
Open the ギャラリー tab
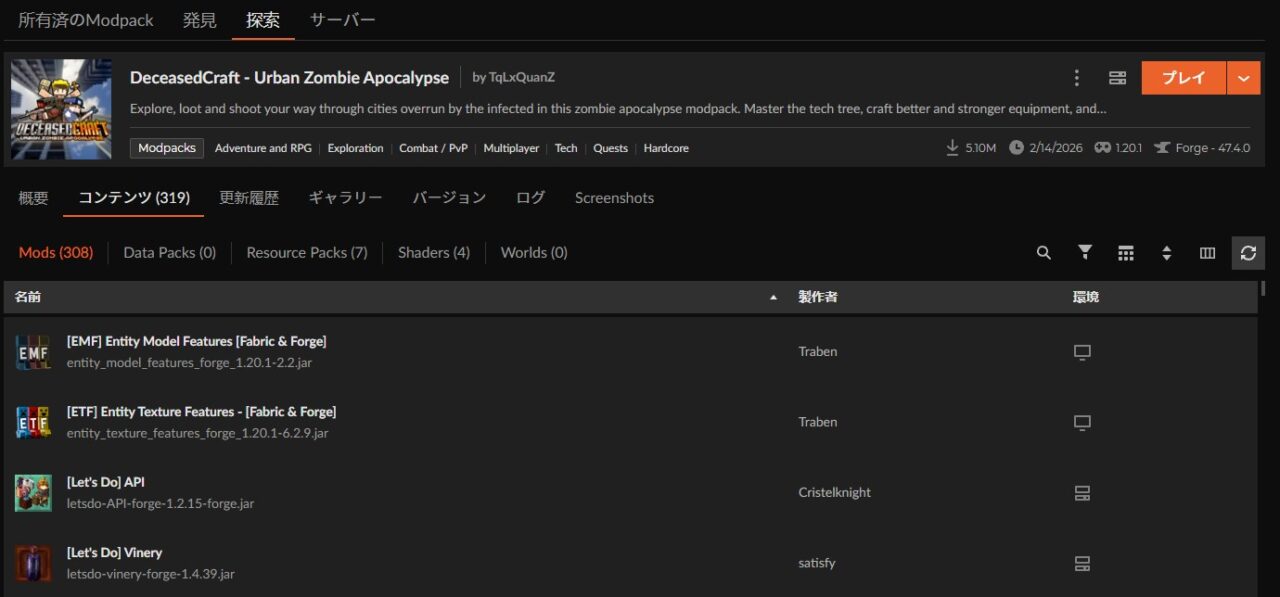pyautogui.click(x=345, y=198)
